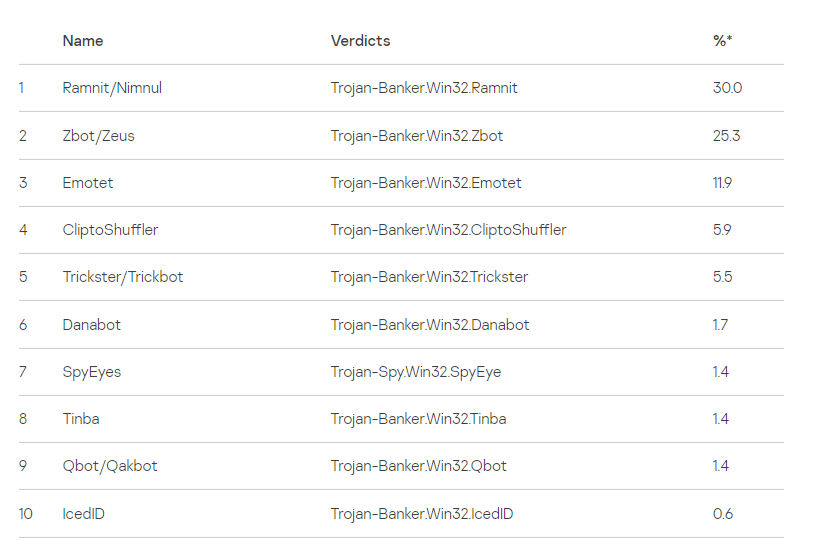Select the IcedID name cell
The height and width of the screenshot is (557, 815).
point(84,514)
